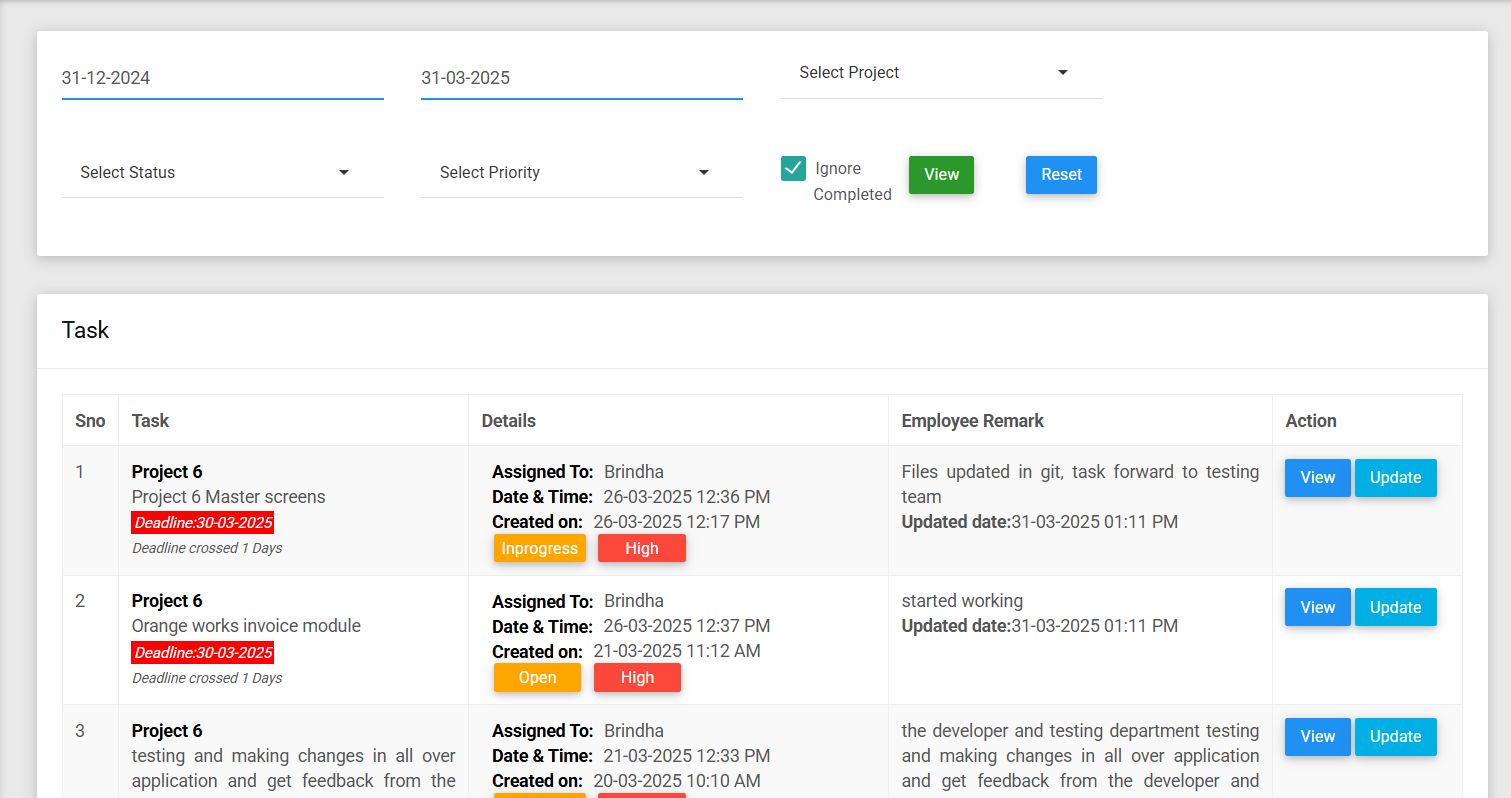1511x798 pixels.
Task: Click date '26-03-2025 12:37 PM'
Action: (687, 626)
